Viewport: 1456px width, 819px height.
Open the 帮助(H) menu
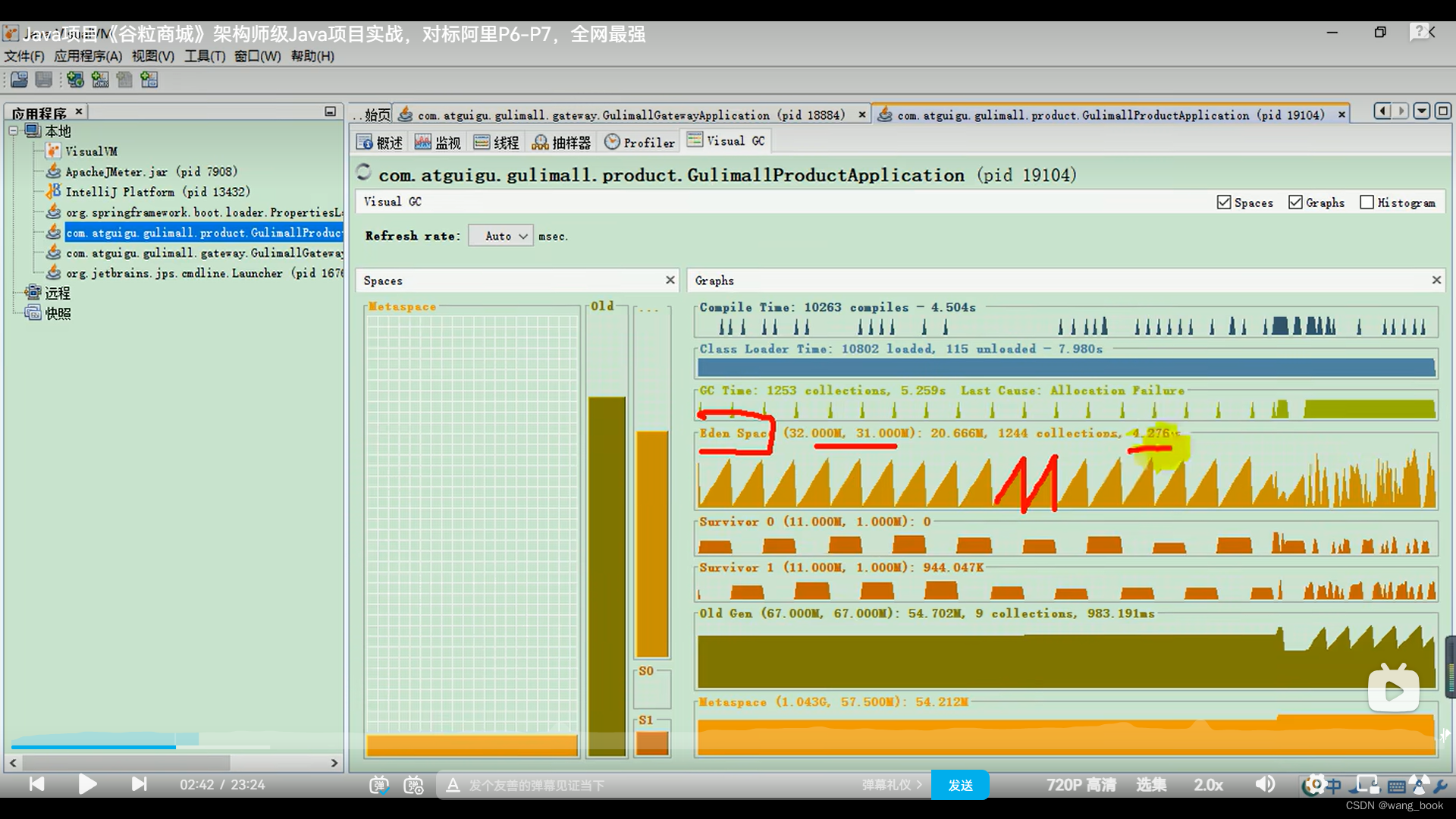click(312, 56)
